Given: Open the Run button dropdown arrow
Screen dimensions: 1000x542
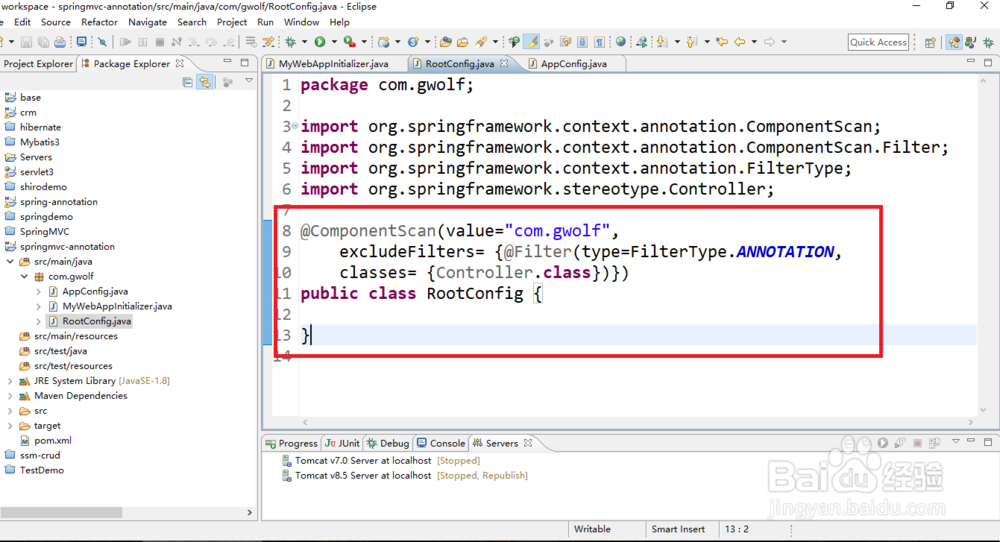Looking at the screenshot, I should tap(333, 42).
